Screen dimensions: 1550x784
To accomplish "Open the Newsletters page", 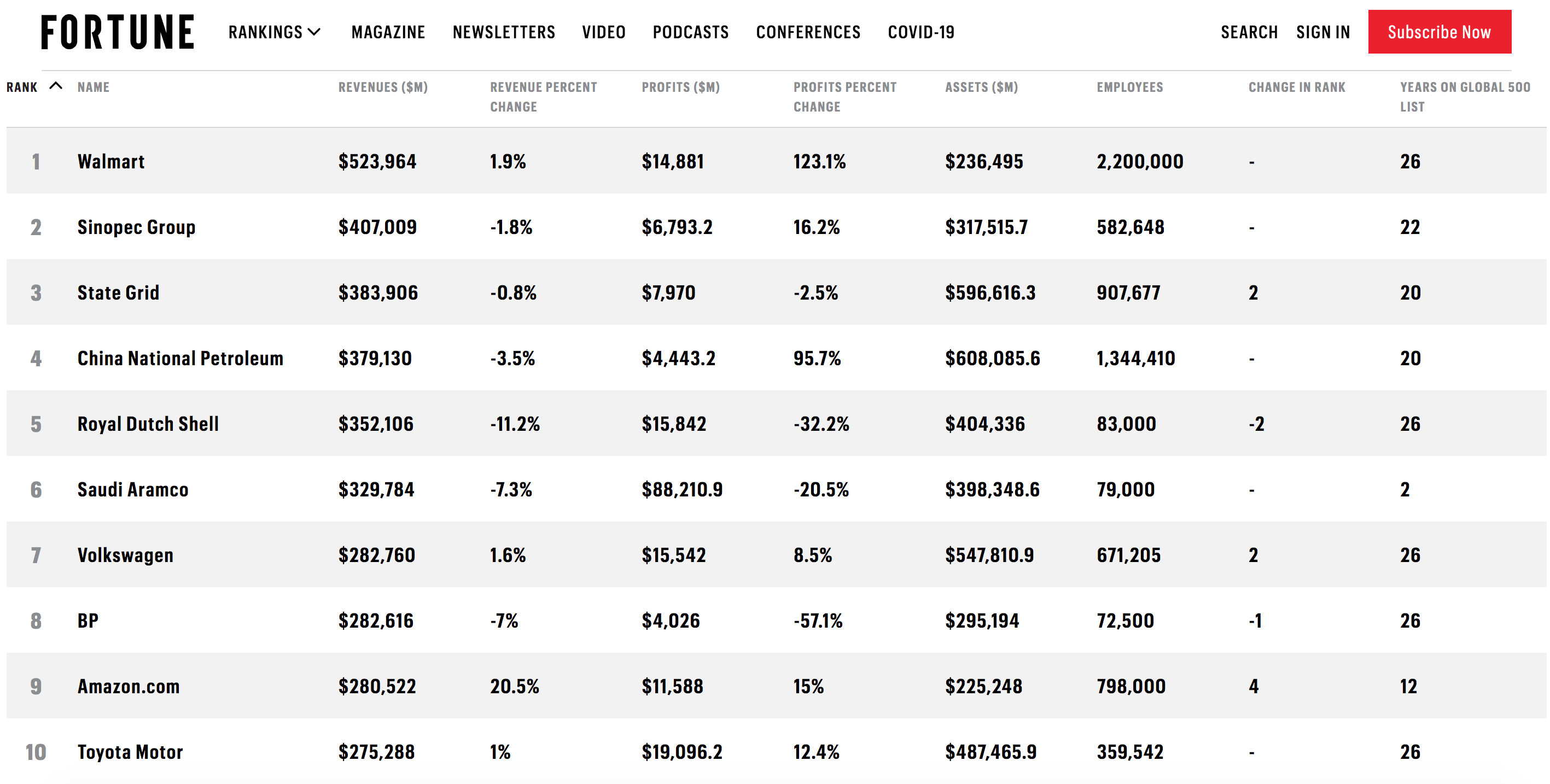I will [x=504, y=32].
